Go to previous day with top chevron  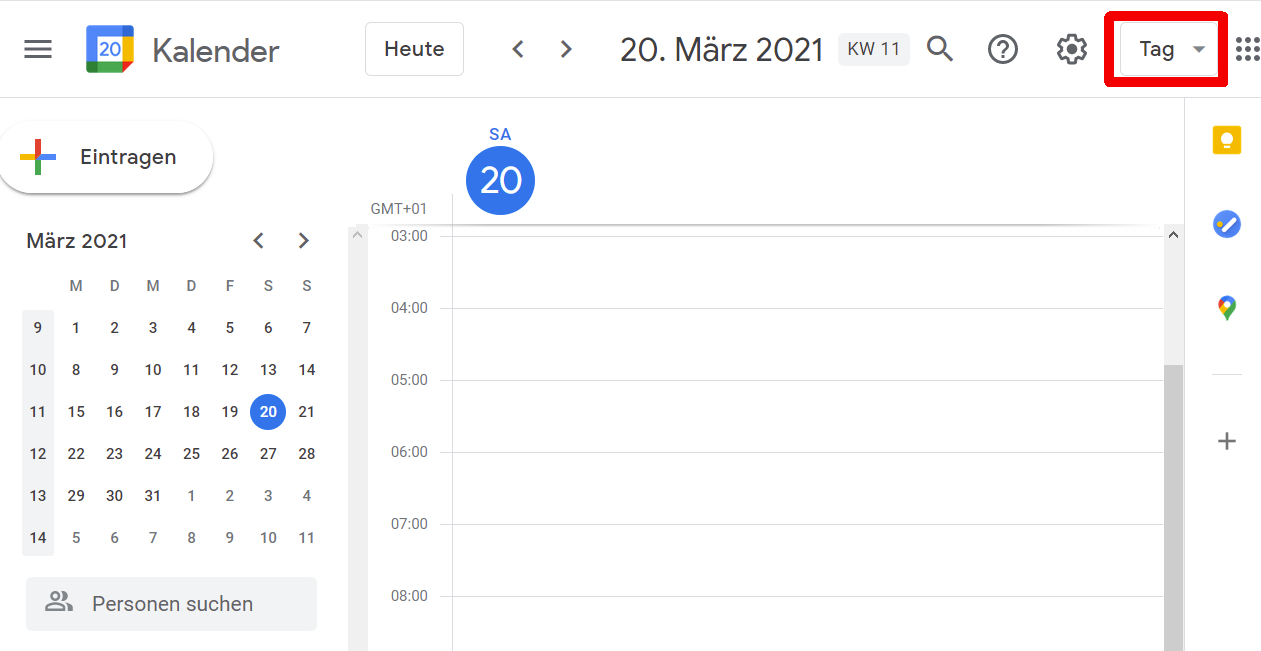tap(518, 49)
